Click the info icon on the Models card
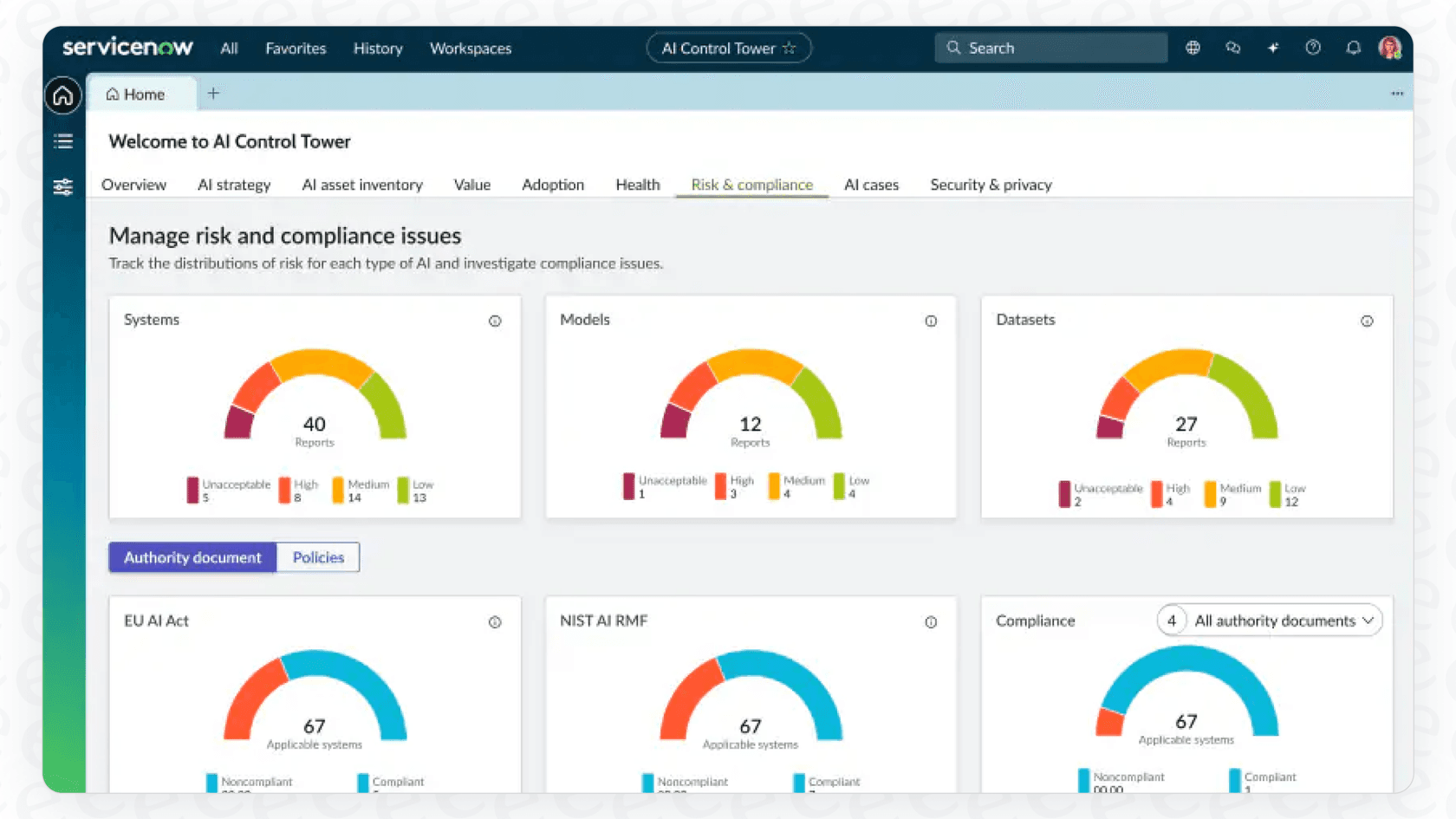 coord(931,321)
